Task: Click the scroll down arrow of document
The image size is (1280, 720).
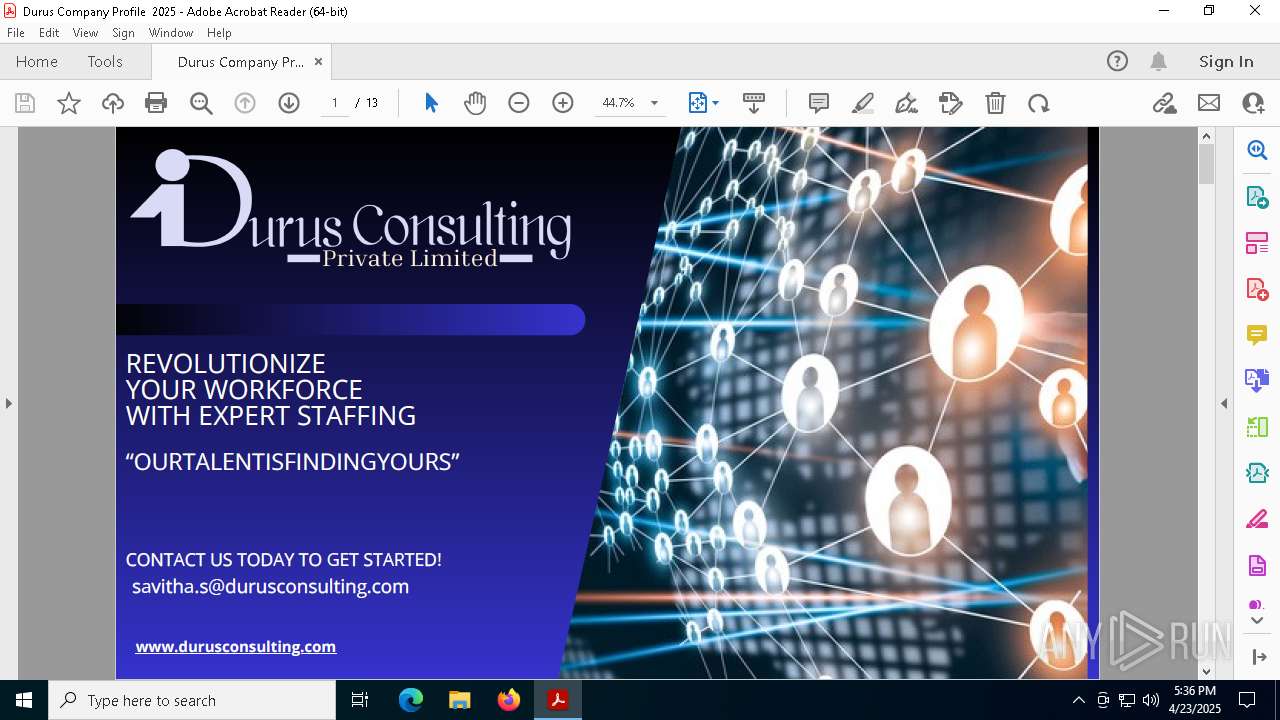Action: pos(1206,671)
